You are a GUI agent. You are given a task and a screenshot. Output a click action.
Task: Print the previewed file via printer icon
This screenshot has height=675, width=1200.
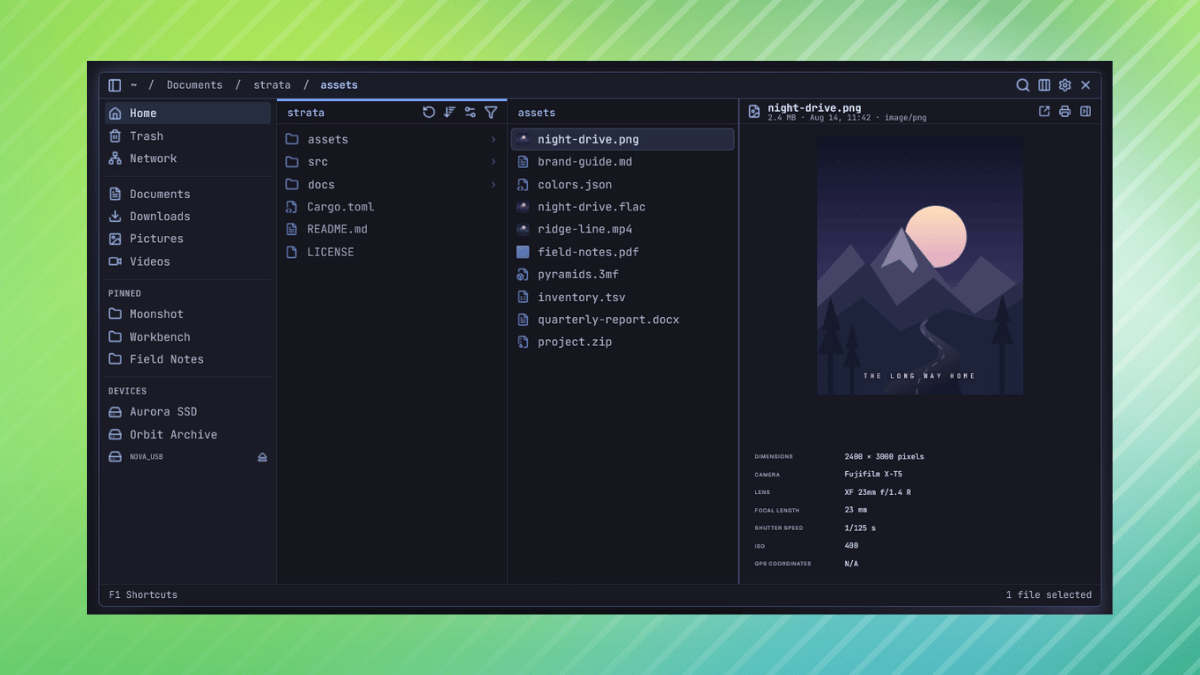coord(1065,111)
